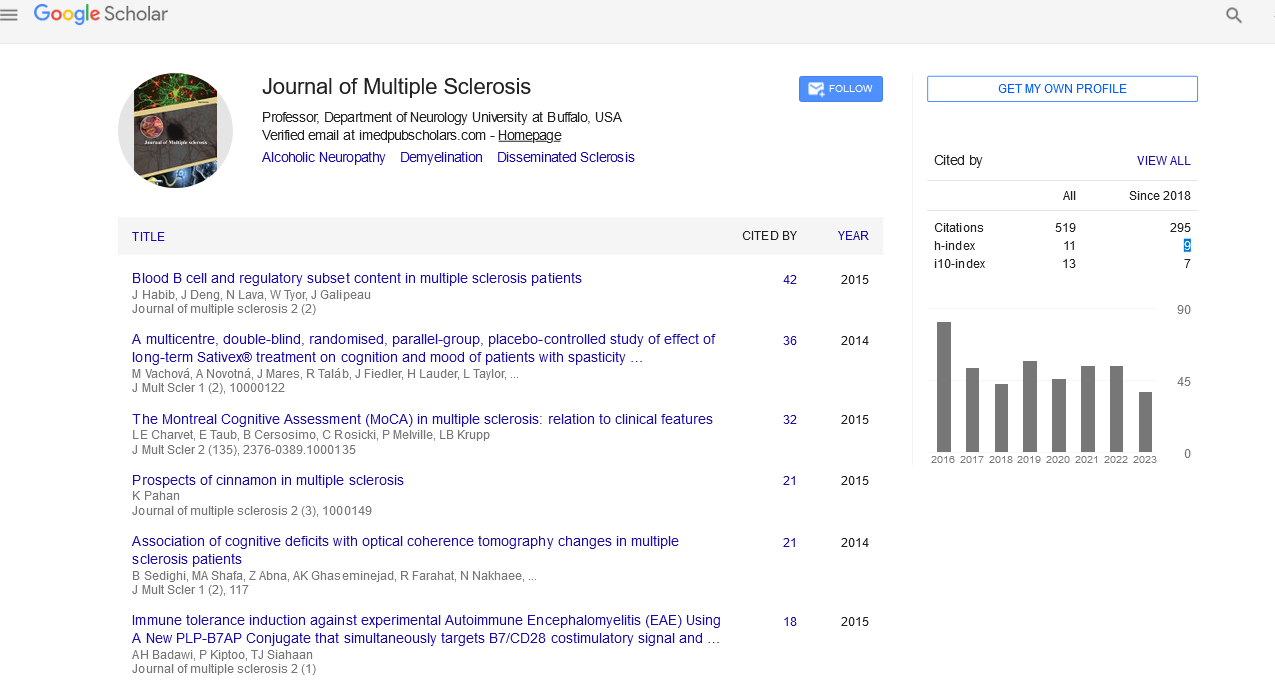Click the Google Scholar logo

(x=101, y=14)
